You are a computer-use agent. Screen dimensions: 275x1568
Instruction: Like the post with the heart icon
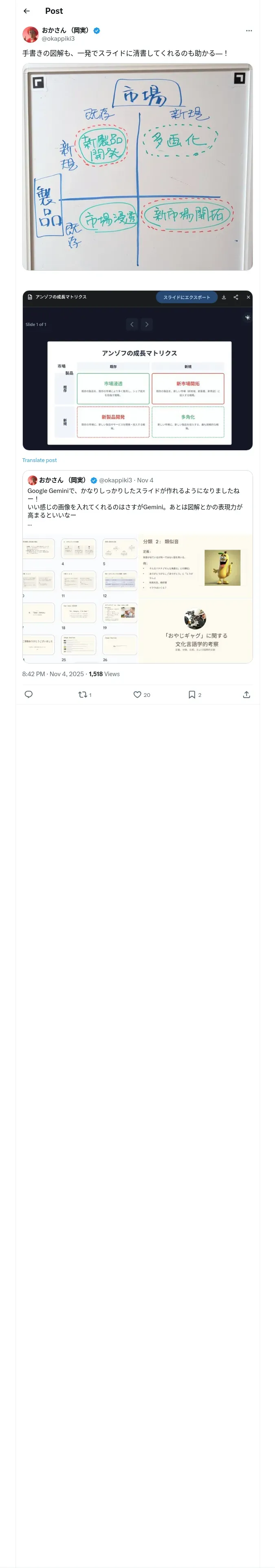[x=137, y=694]
